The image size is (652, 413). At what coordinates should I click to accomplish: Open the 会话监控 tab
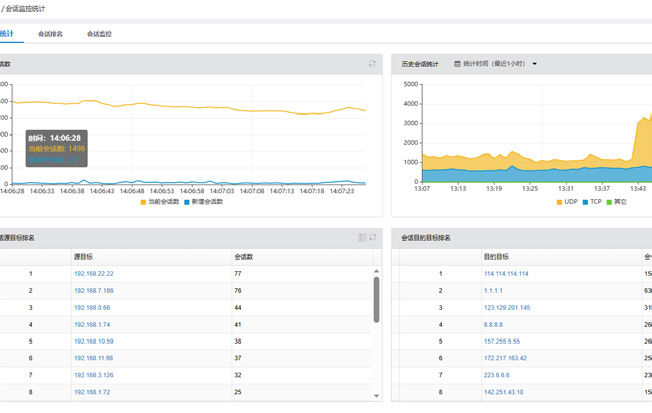tap(99, 34)
